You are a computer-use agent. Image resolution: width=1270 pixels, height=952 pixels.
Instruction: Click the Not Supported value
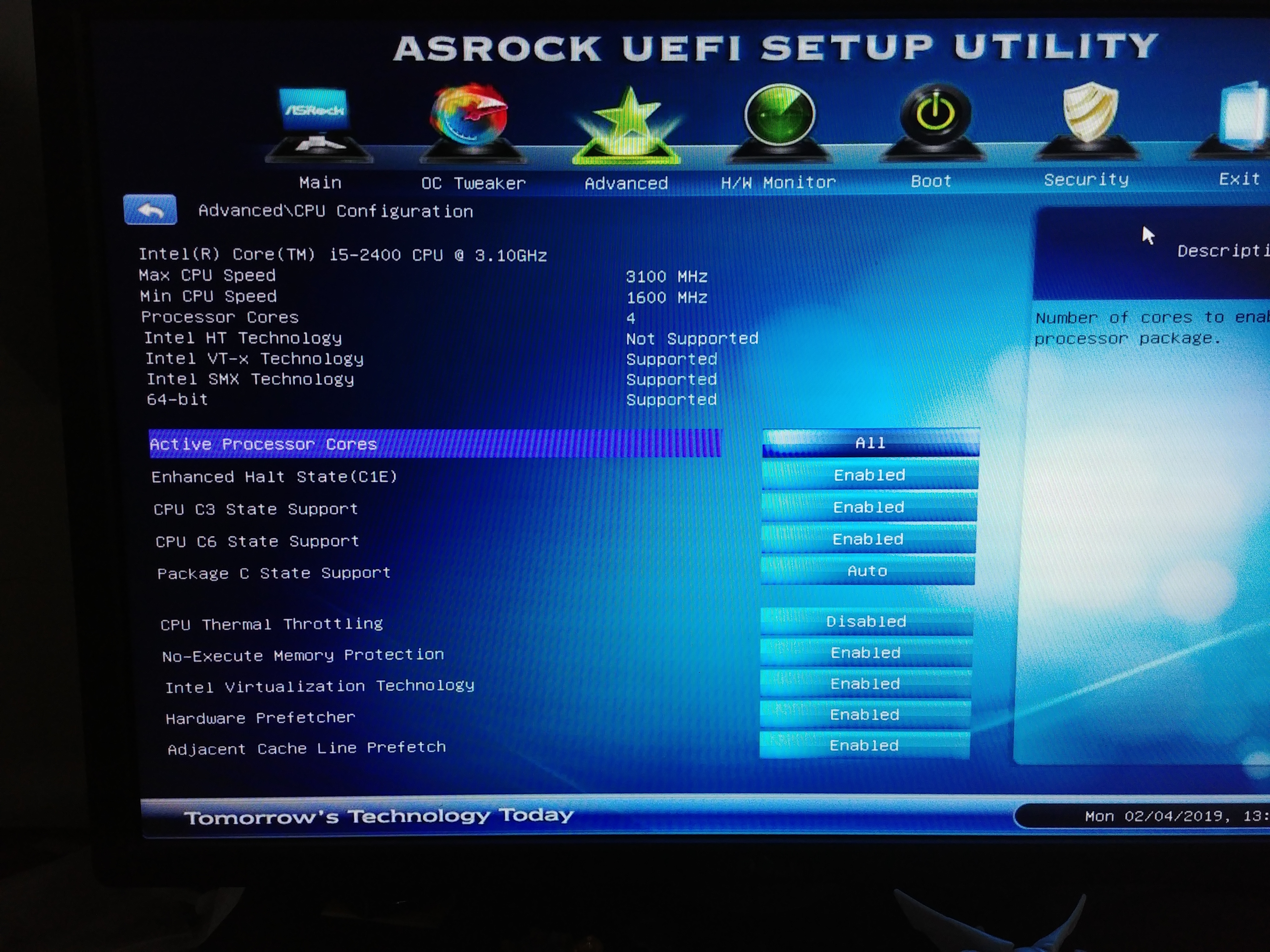(x=692, y=339)
